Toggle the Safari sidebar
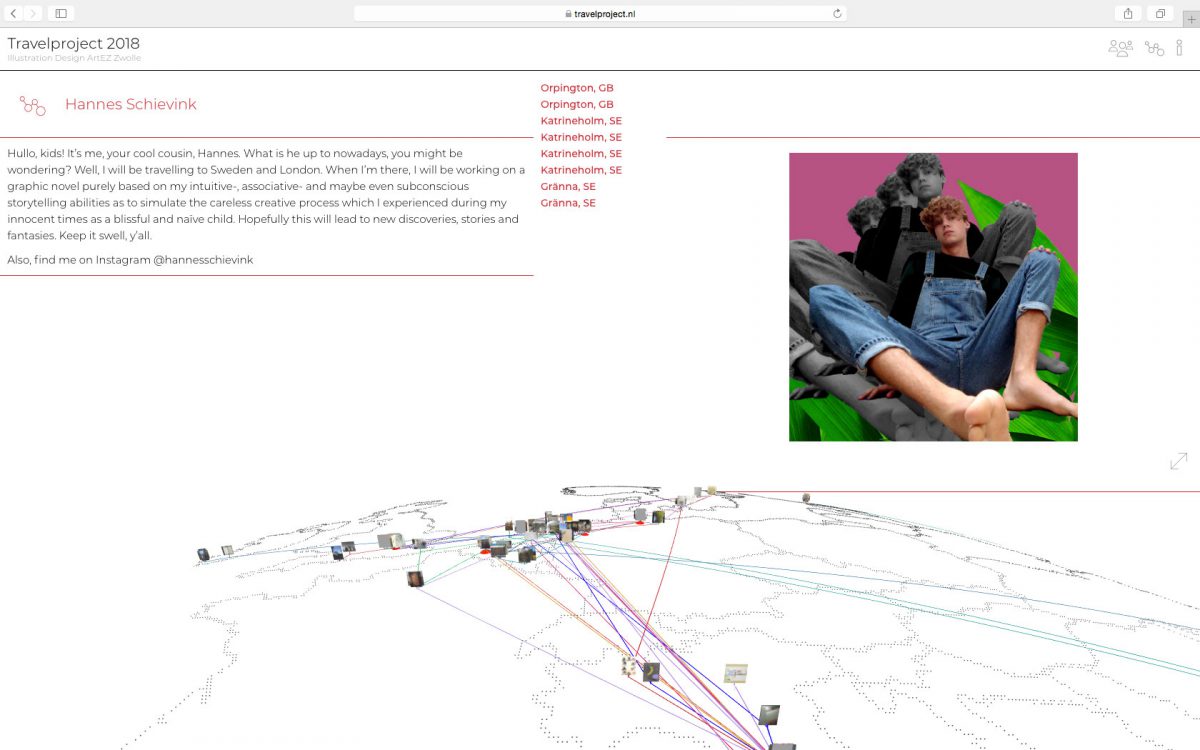 [61, 13]
